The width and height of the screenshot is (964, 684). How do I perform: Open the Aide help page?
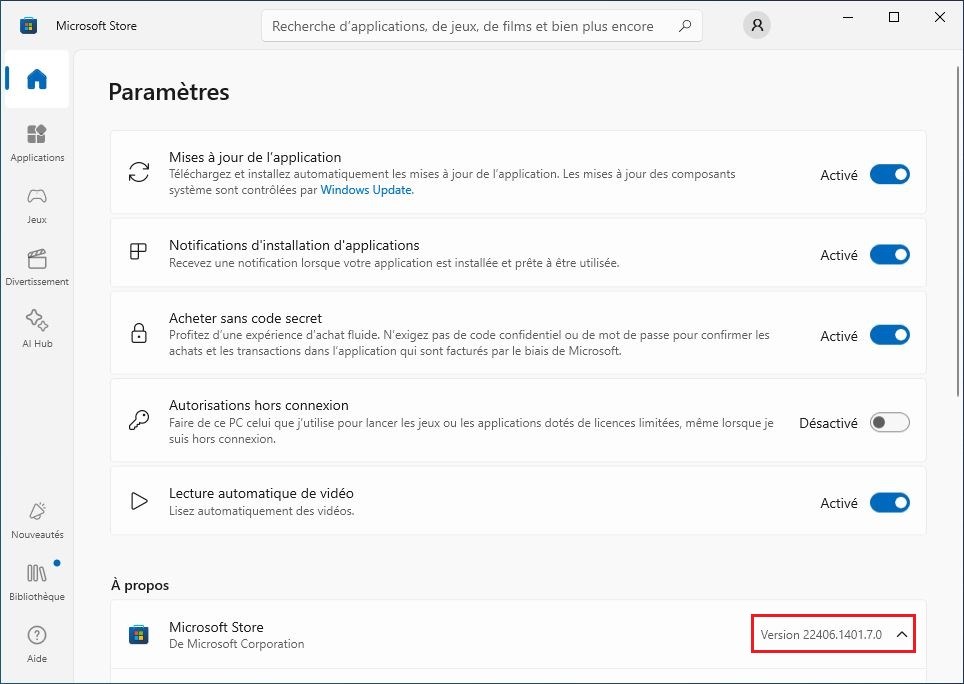(x=37, y=644)
